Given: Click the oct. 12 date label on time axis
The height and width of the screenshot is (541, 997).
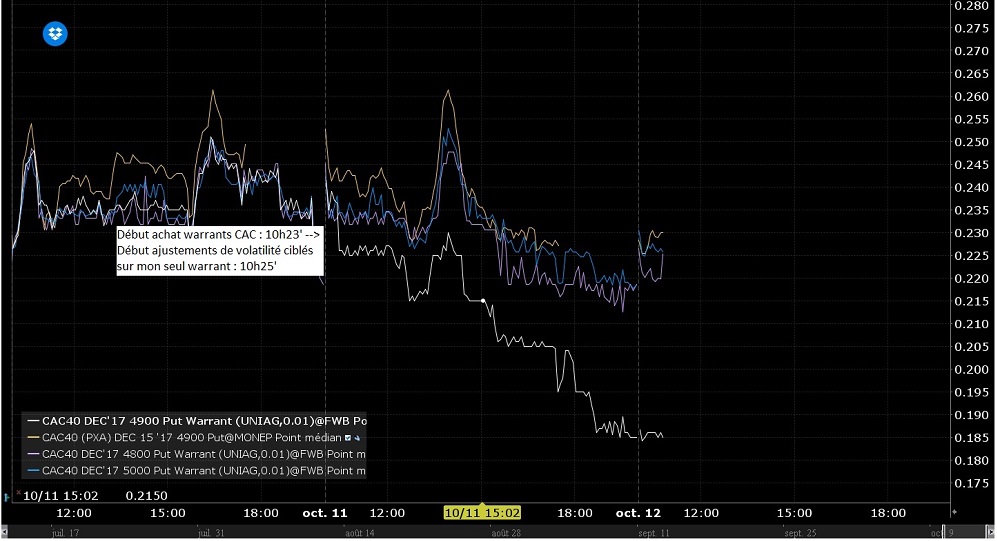Looking at the screenshot, I should 638,513.
